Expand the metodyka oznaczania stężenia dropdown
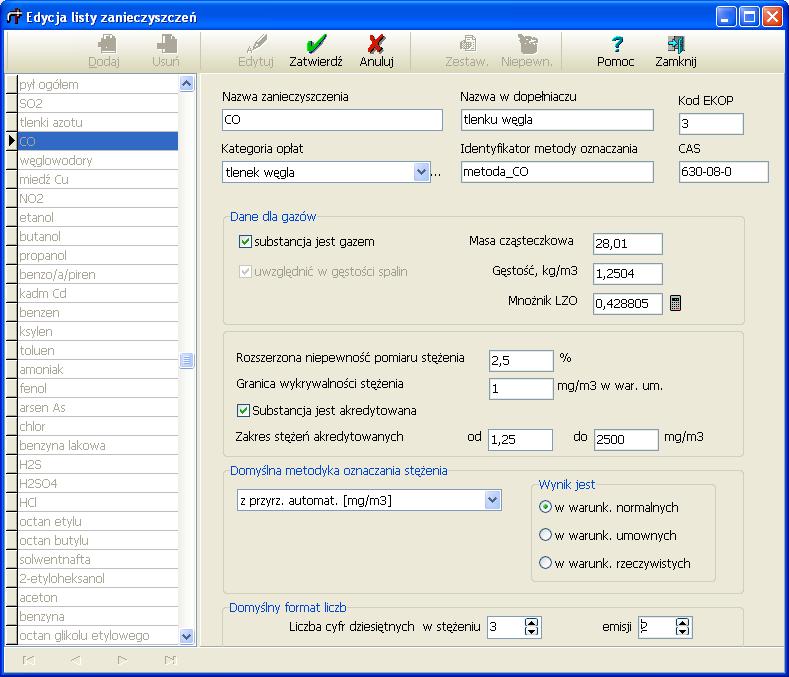 tap(493, 500)
